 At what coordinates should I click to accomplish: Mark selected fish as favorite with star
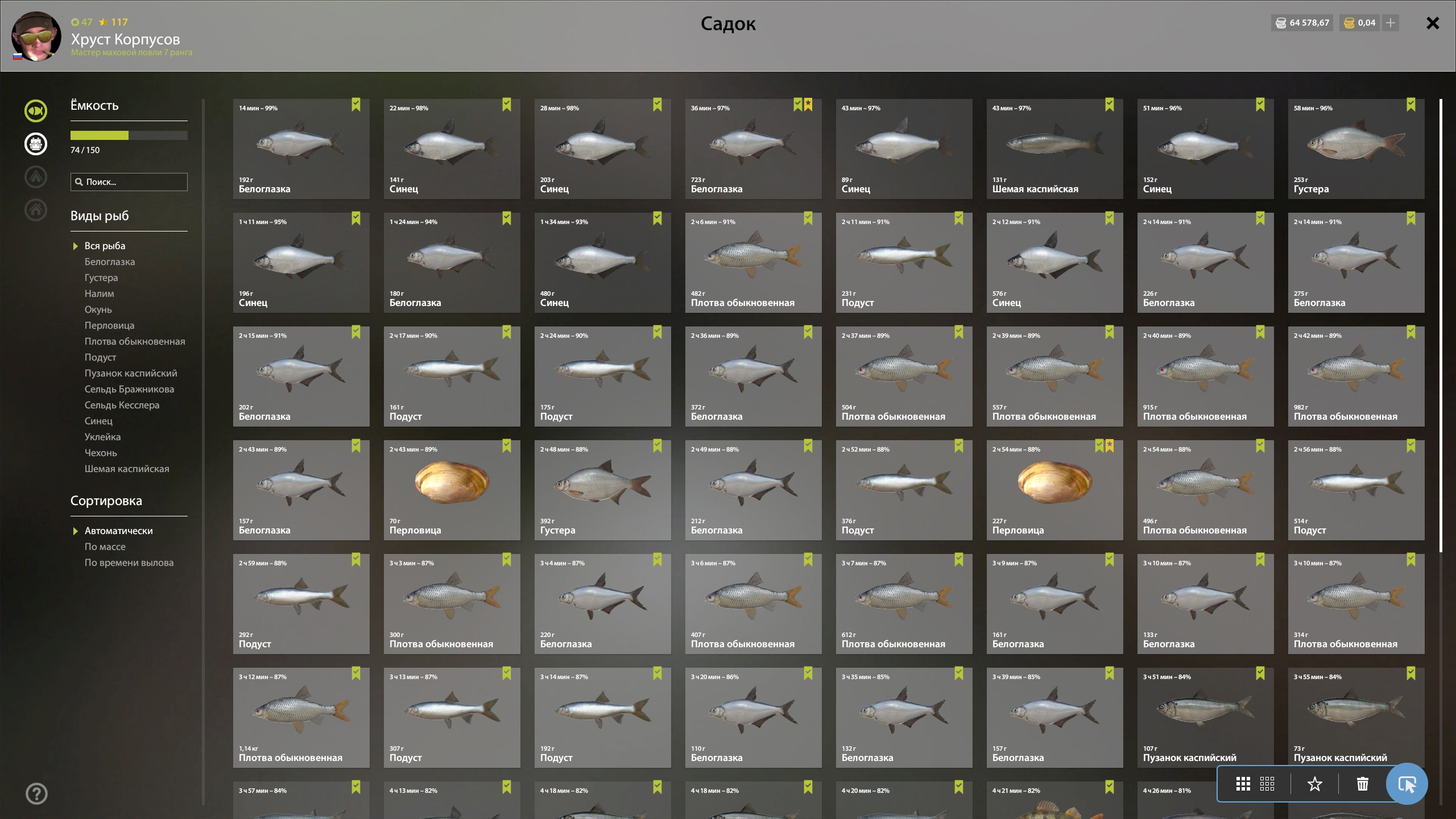1314,784
